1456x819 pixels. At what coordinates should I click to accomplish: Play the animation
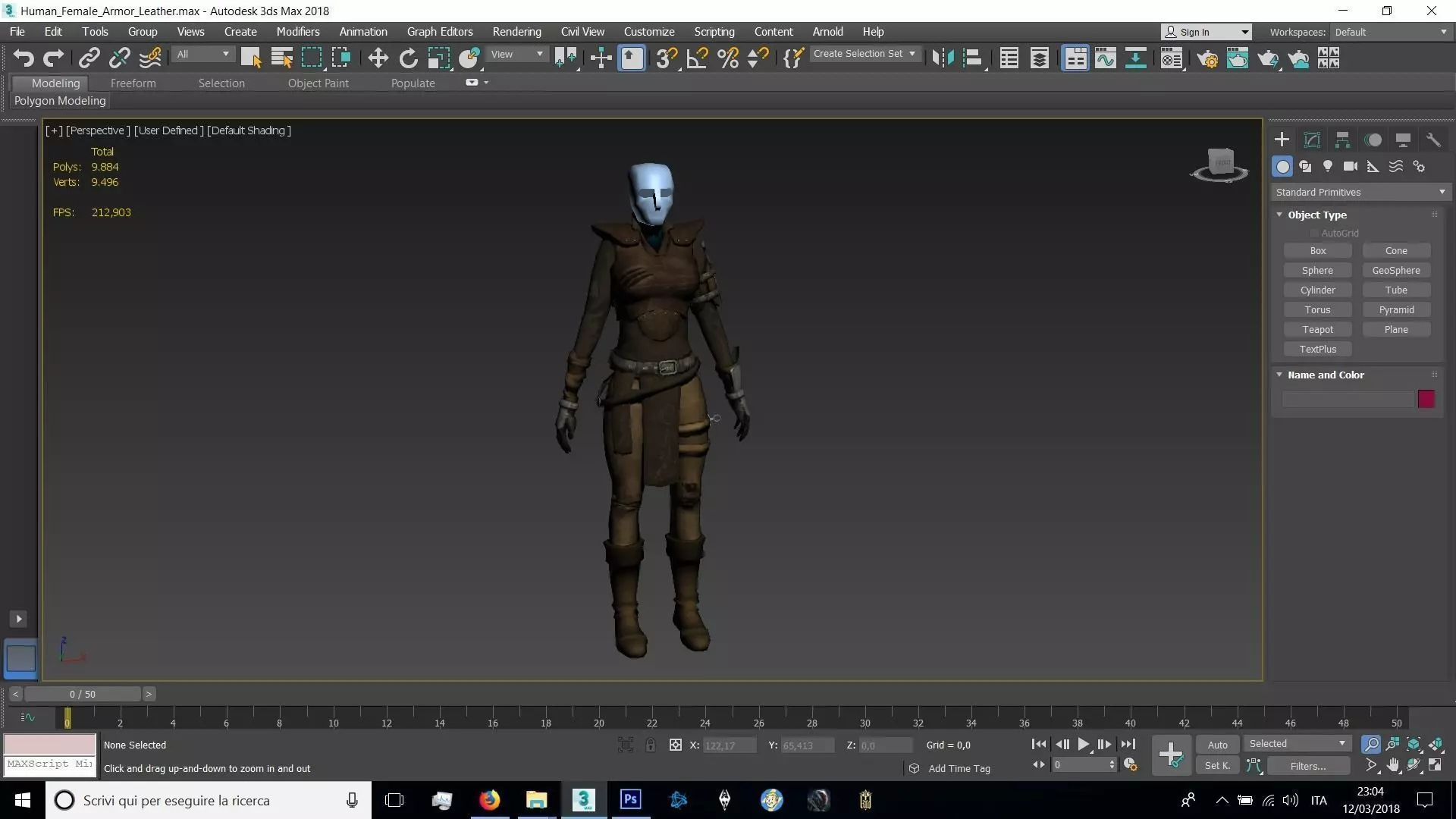(1084, 745)
